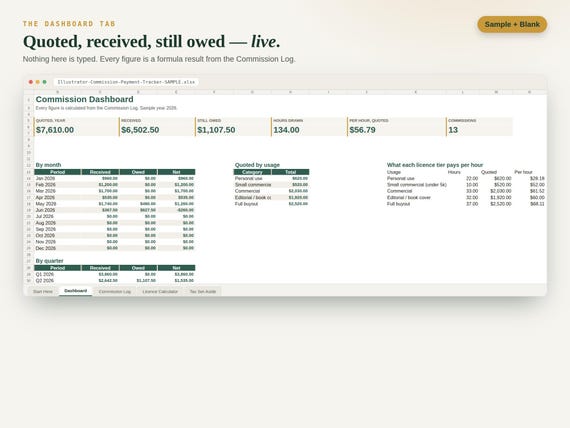Select Full buyout row in licence tier table
The width and height of the screenshot is (570, 428).
(398, 204)
